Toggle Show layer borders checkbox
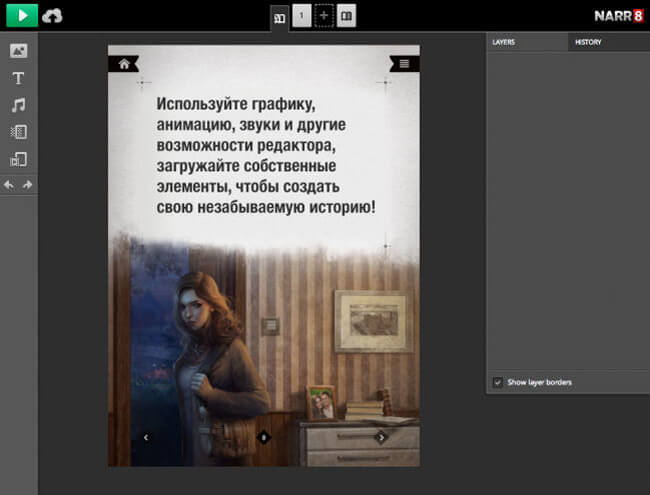 [498, 382]
